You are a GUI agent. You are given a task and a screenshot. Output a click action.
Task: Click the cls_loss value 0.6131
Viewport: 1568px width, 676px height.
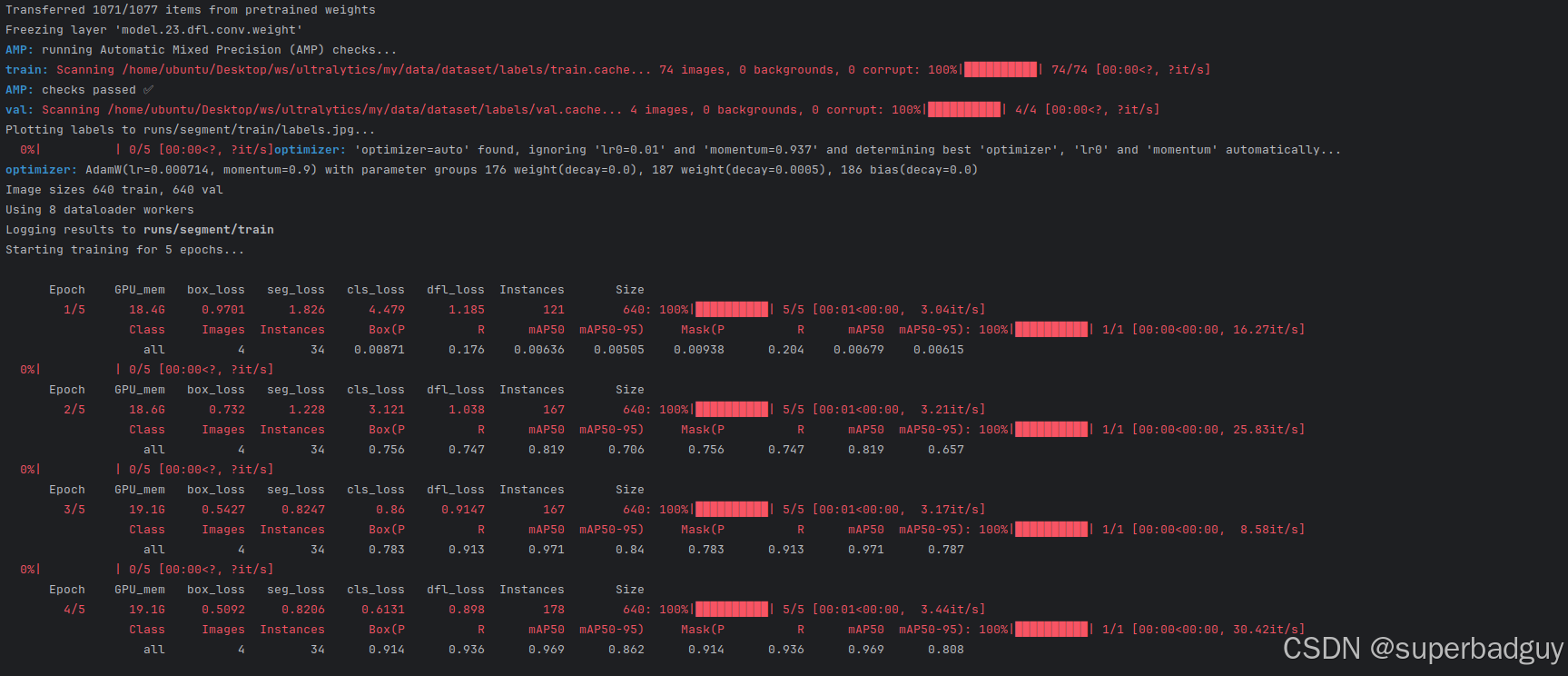383,610
